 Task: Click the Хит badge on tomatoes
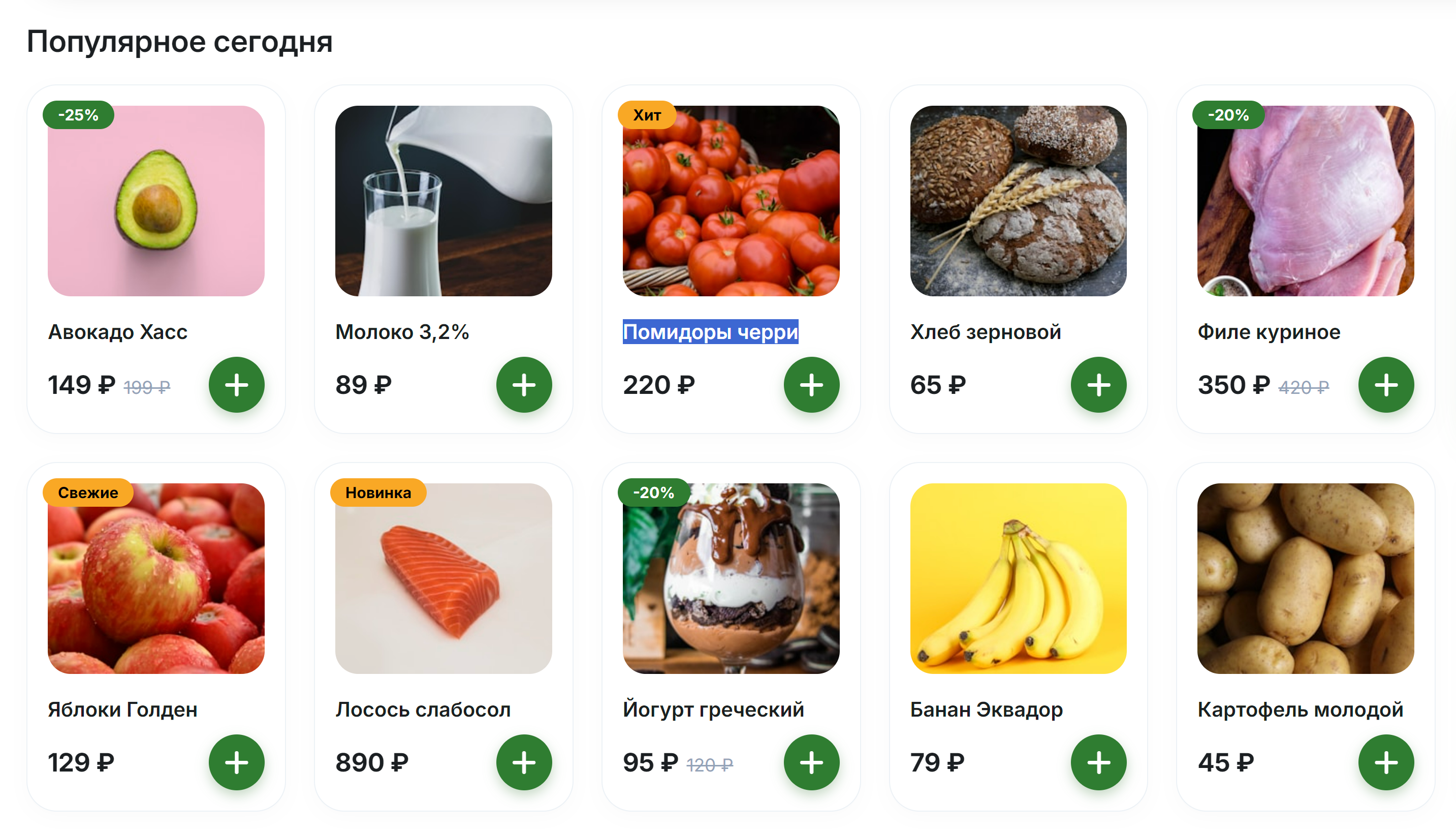[647, 115]
